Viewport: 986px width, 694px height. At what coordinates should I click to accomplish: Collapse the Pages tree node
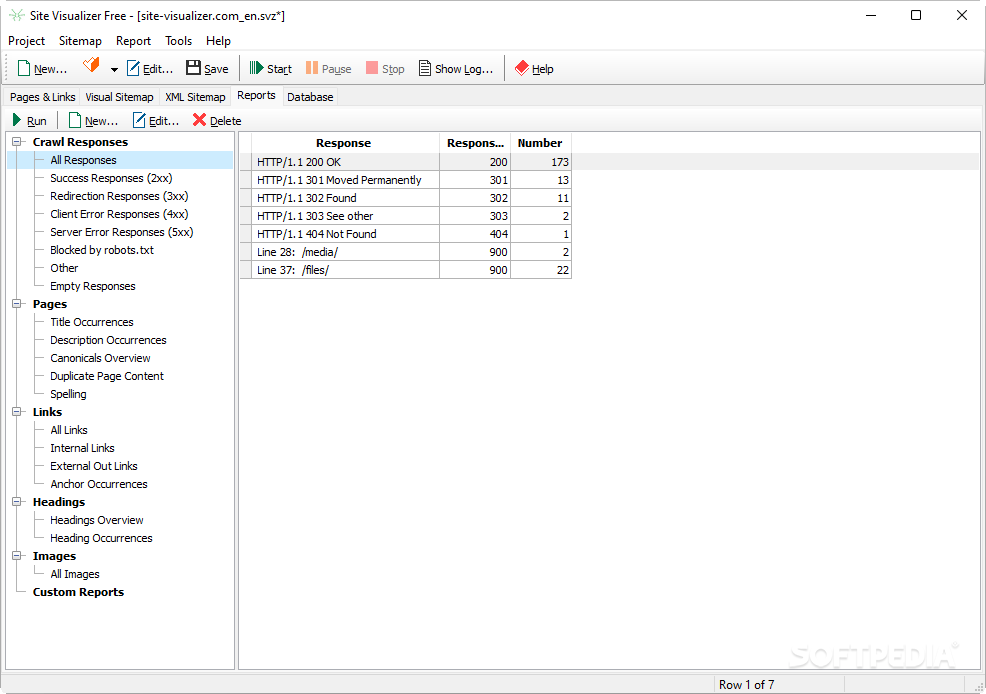17,304
